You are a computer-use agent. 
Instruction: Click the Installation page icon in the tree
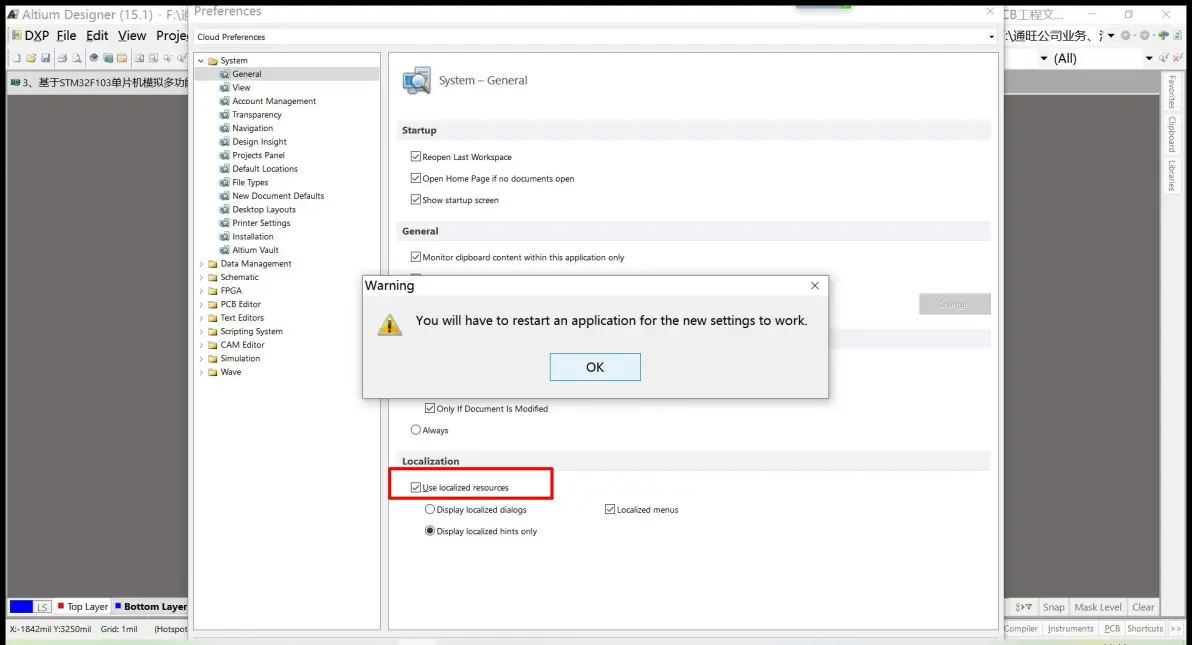click(x=224, y=237)
